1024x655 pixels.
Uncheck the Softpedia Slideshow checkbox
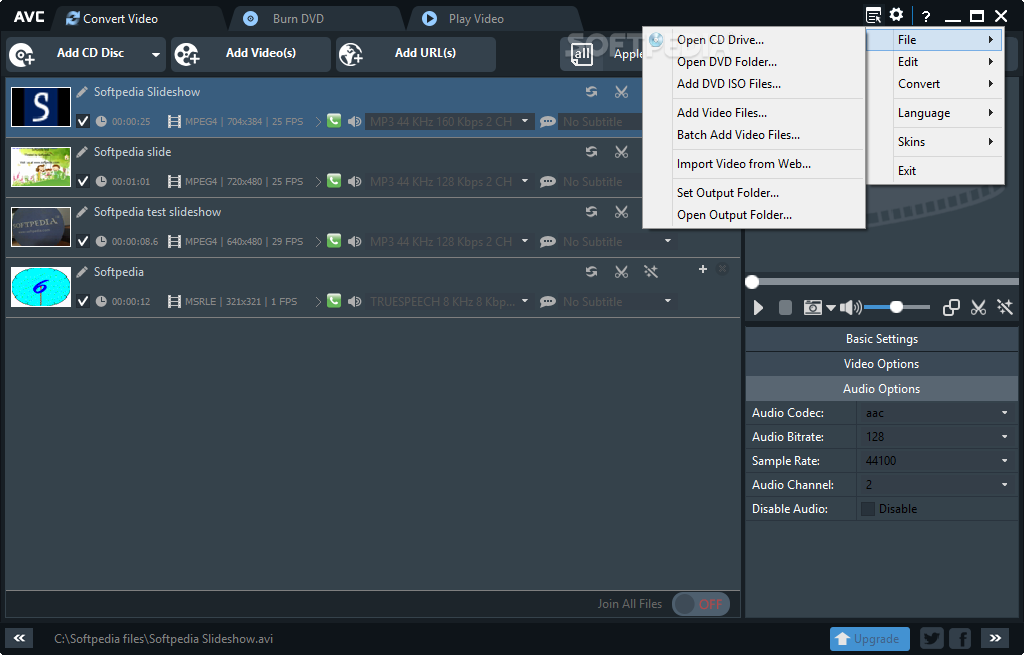[x=83, y=121]
